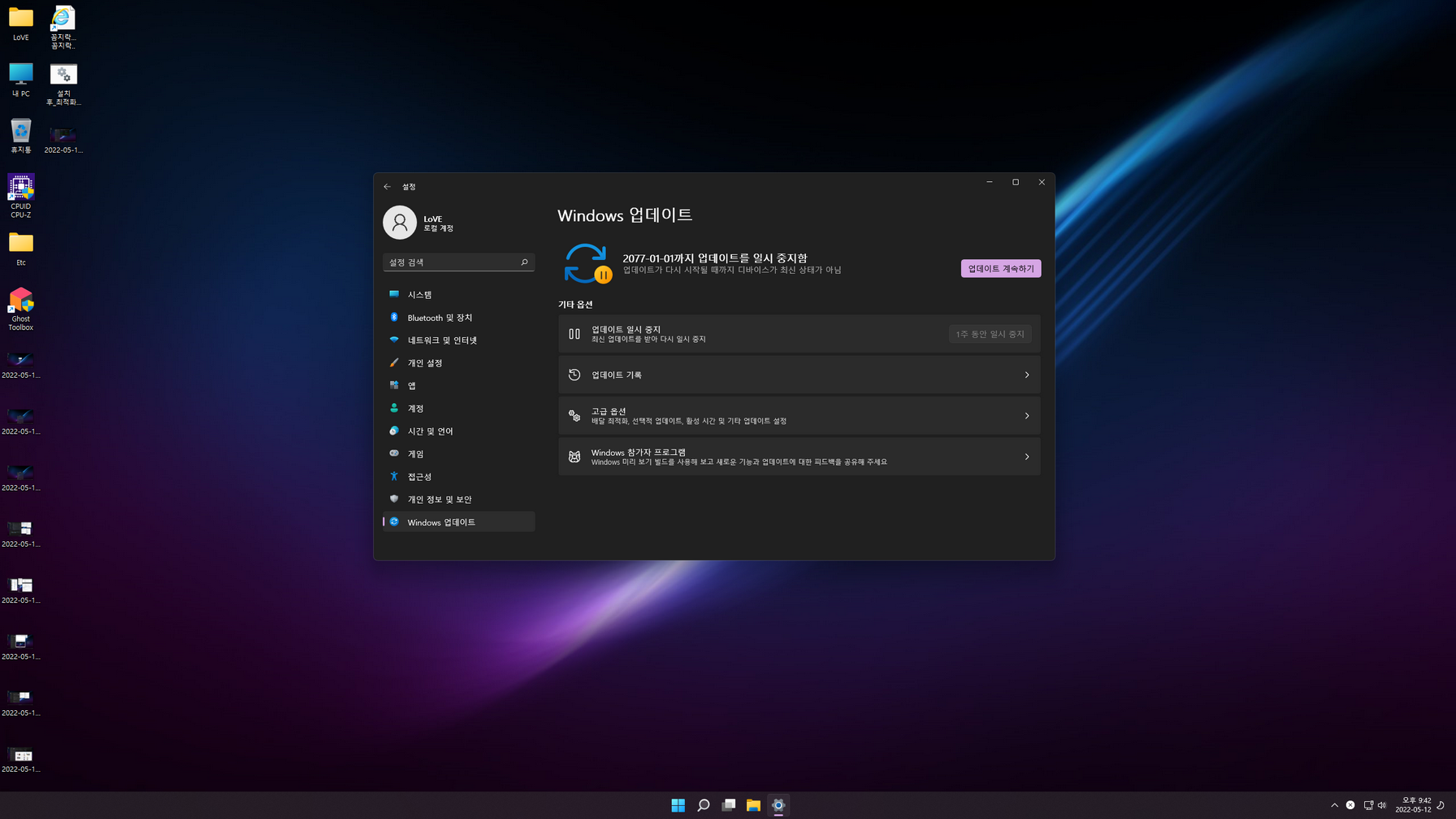Screen dimensions: 1456x819
Task: Expand the Windows 참가자 프로그램 chevron
Action: 1027,457
